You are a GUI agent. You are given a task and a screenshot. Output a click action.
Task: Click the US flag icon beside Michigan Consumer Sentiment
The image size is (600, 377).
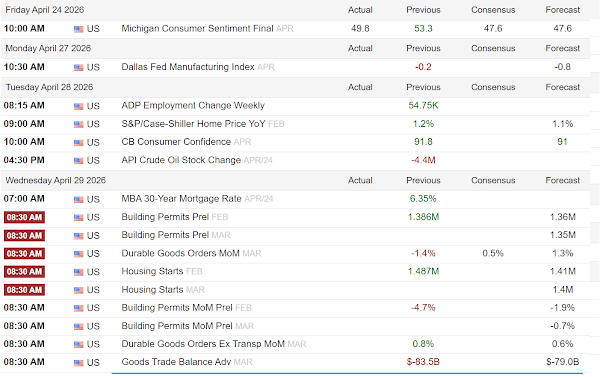[78, 29]
